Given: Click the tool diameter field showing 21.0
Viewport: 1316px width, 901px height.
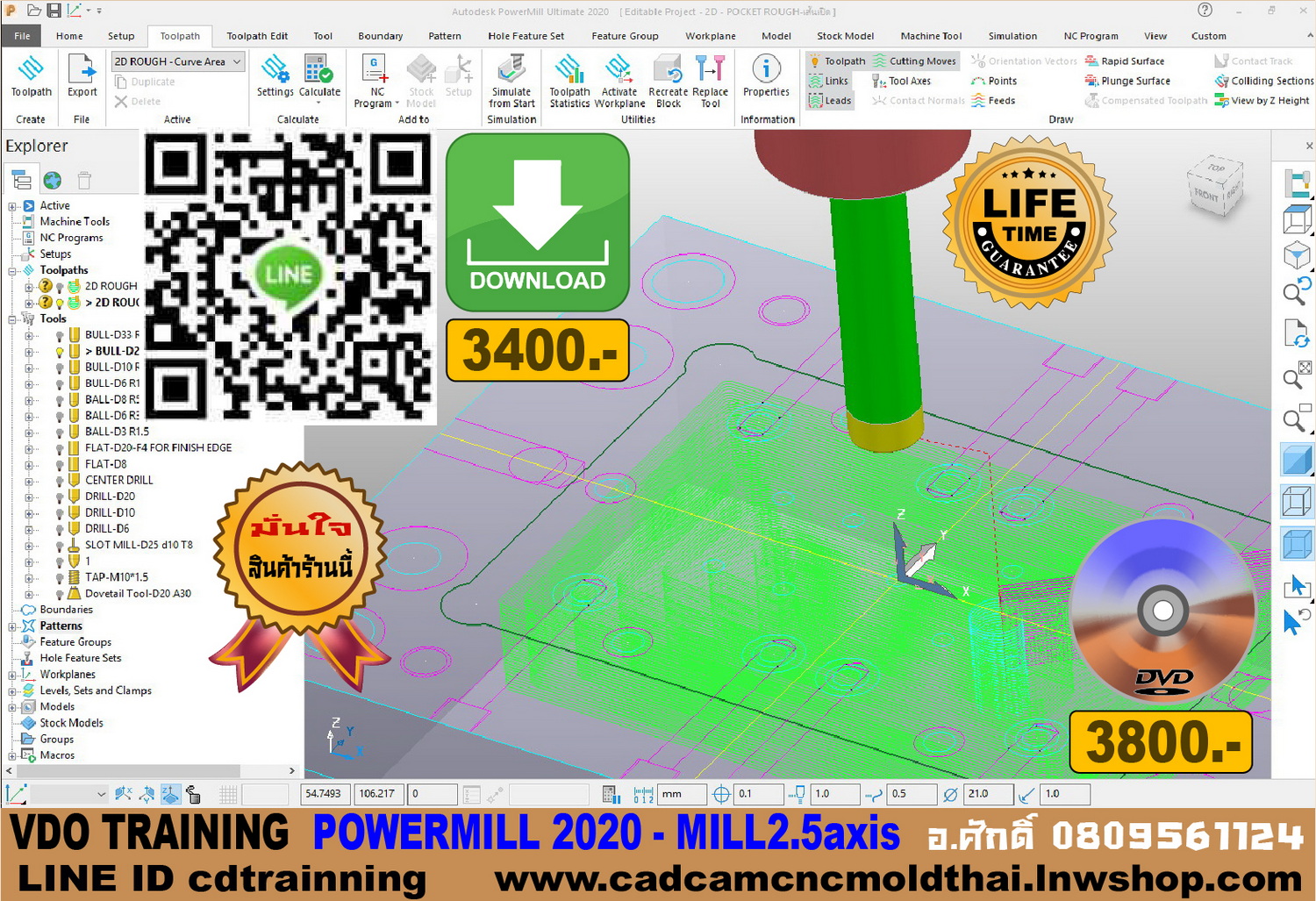Looking at the screenshot, I should [x=986, y=794].
